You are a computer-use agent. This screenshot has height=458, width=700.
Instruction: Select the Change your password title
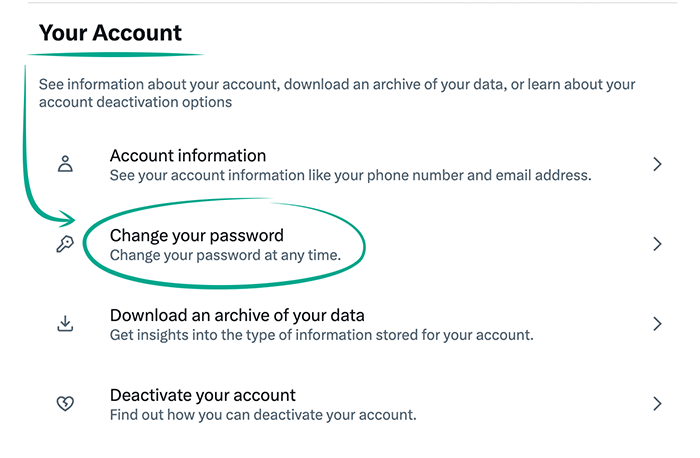(x=197, y=236)
